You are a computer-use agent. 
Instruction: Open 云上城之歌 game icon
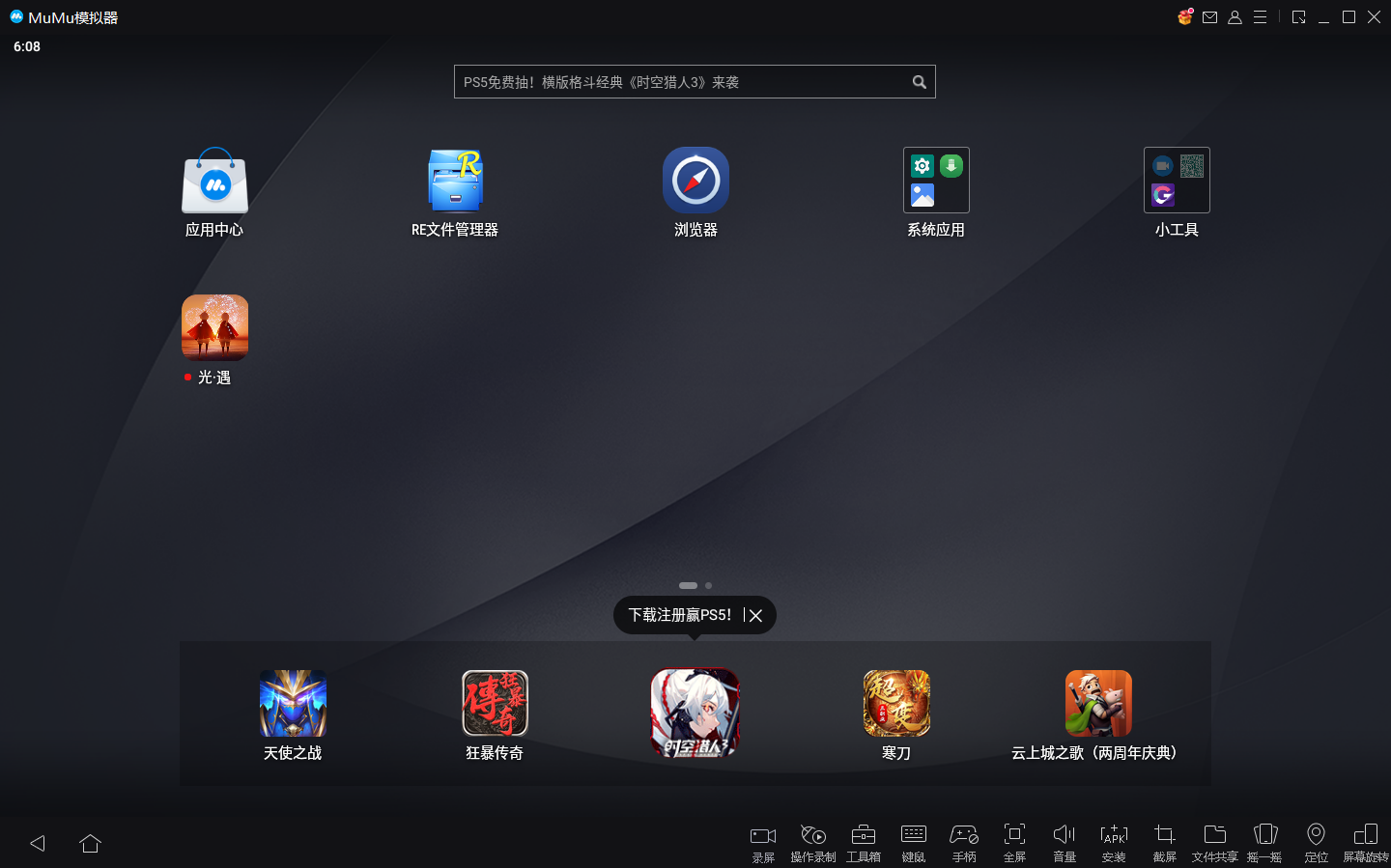pos(1098,703)
